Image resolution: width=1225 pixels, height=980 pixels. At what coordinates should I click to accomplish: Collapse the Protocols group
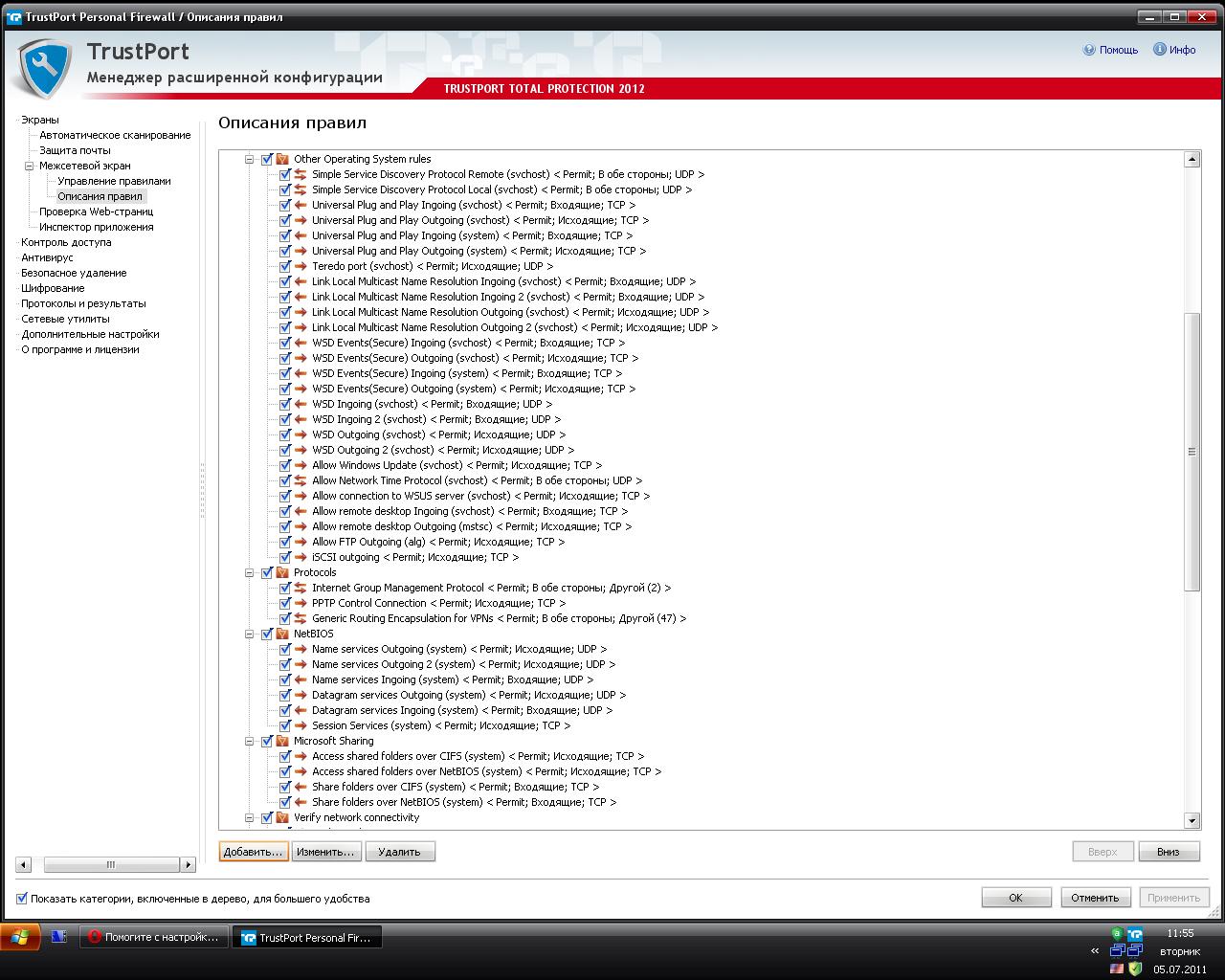(x=250, y=572)
